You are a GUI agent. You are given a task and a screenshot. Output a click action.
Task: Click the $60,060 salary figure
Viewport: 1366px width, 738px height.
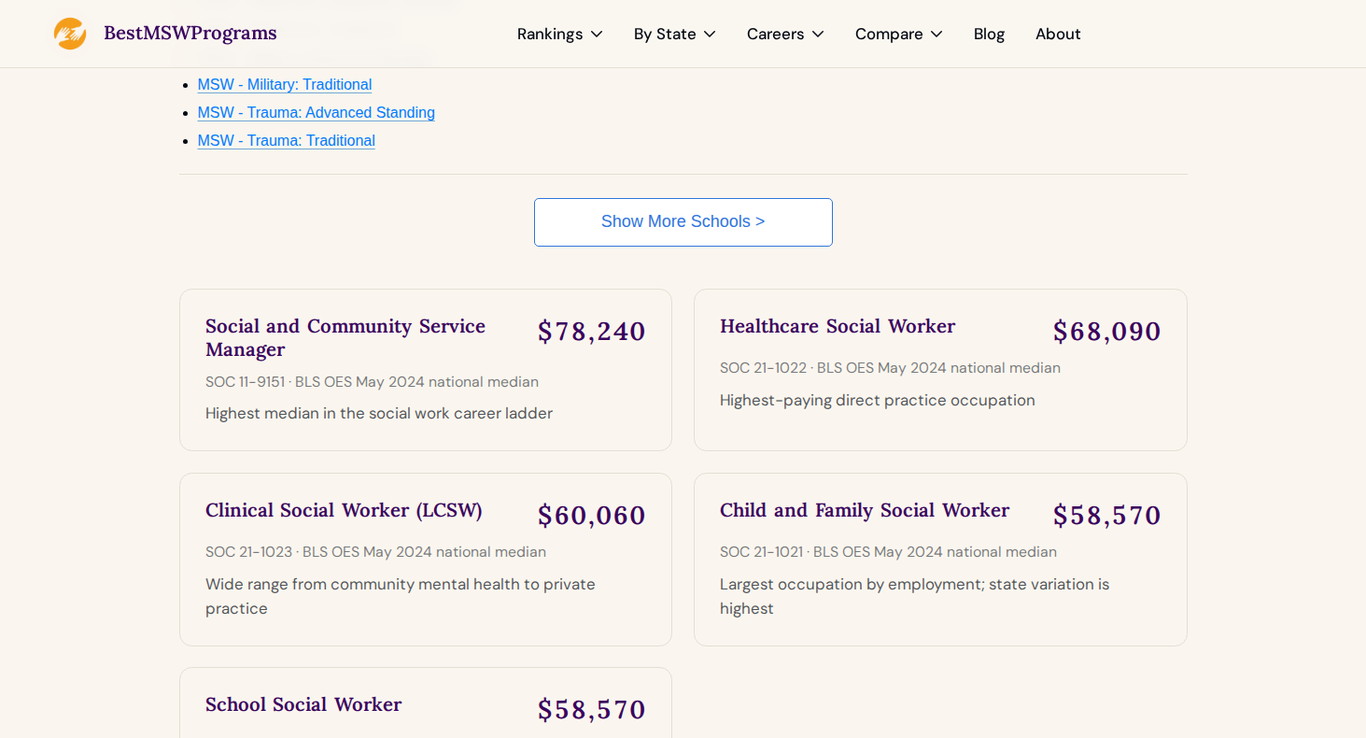coord(592,515)
